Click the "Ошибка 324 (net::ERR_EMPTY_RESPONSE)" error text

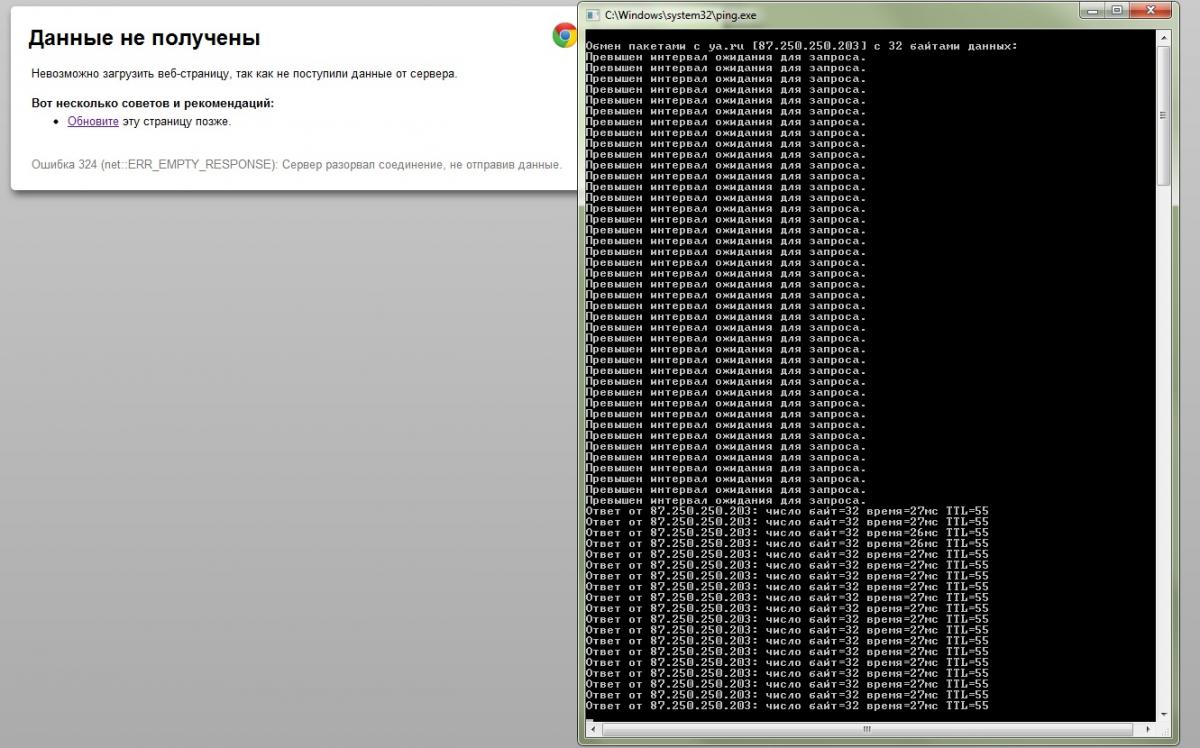[x=154, y=164]
